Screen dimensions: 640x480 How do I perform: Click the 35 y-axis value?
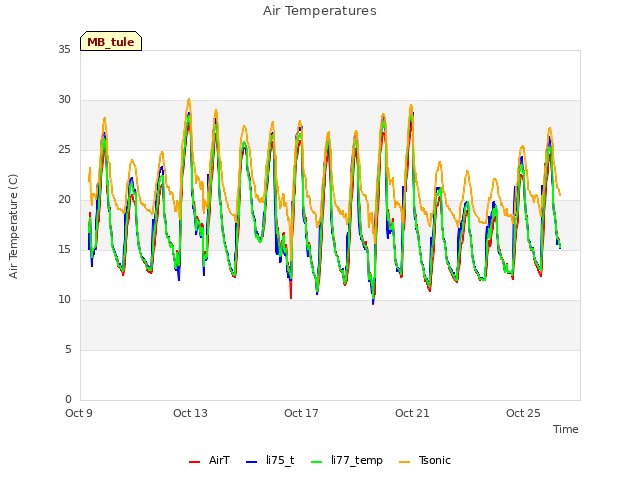[64, 49]
